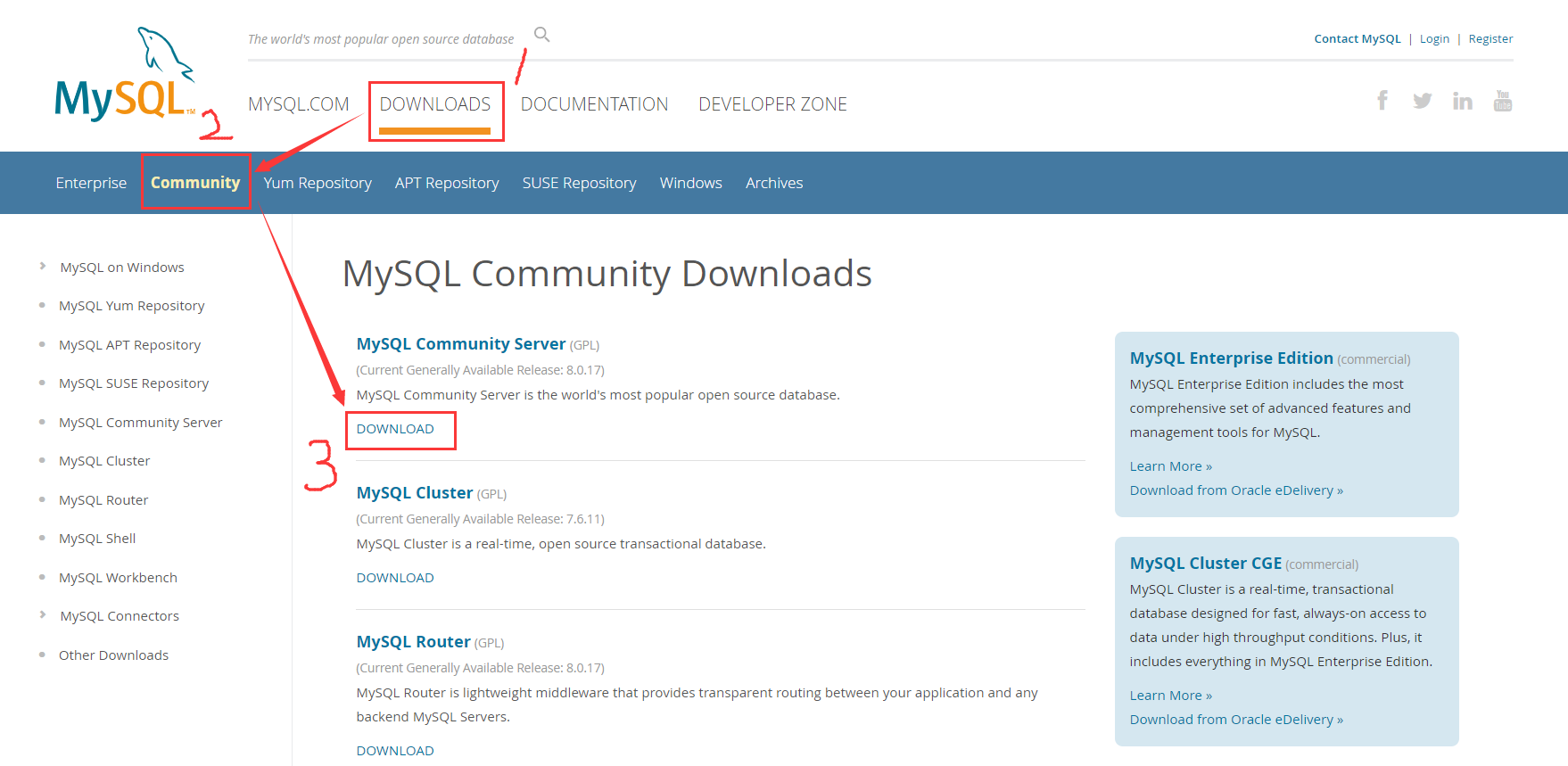
Task: Open the LinkedIn icon in header
Action: pos(1463,101)
